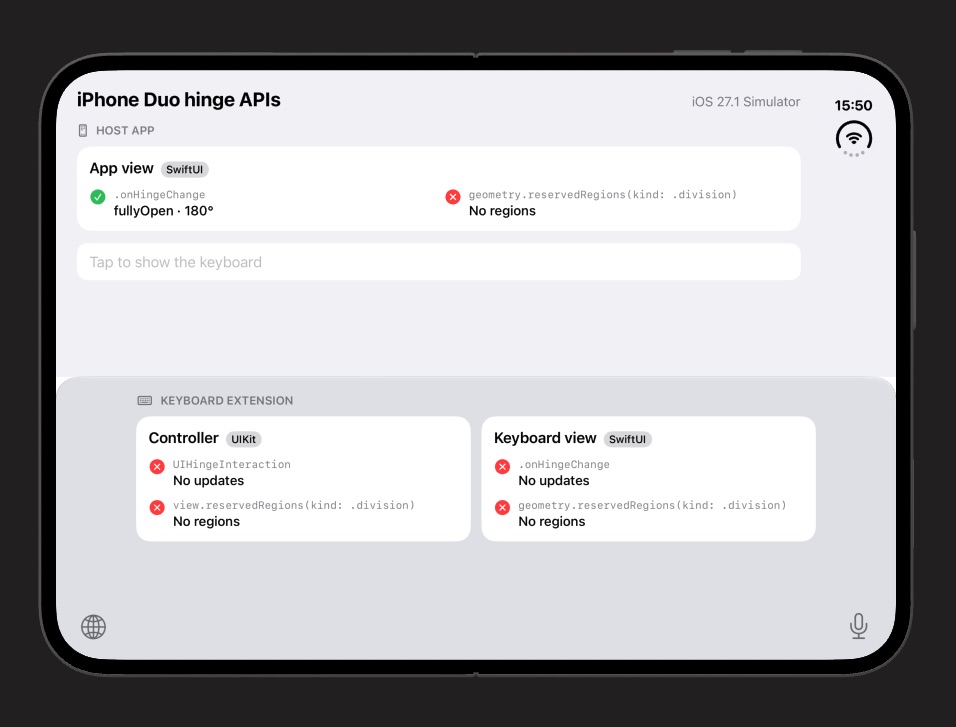This screenshot has width=956, height=727.
Task: Click the SwiftUI badge next to Keyboard view
Action: (x=627, y=439)
